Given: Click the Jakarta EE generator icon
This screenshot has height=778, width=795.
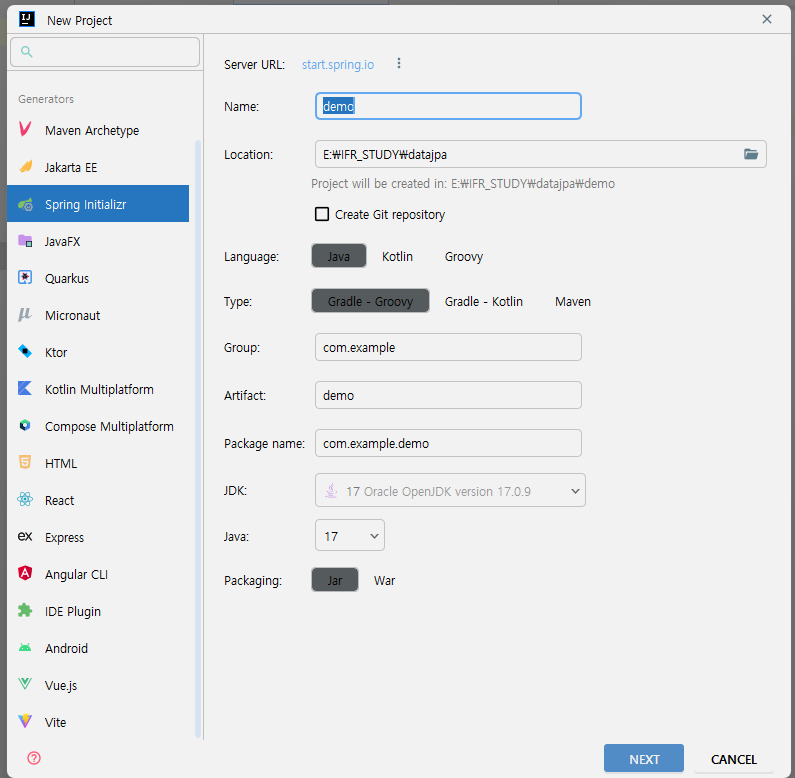Looking at the screenshot, I should (25, 167).
